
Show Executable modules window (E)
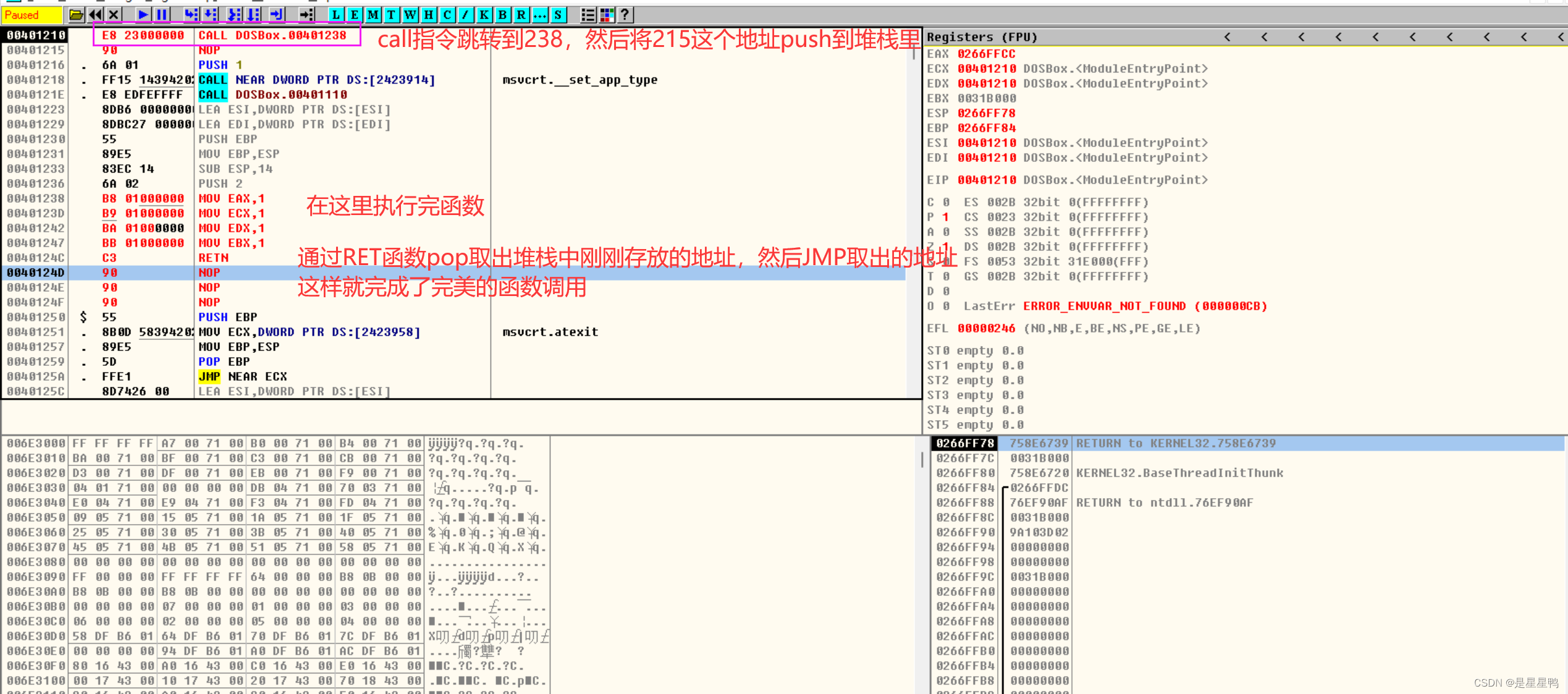[354, 14]
